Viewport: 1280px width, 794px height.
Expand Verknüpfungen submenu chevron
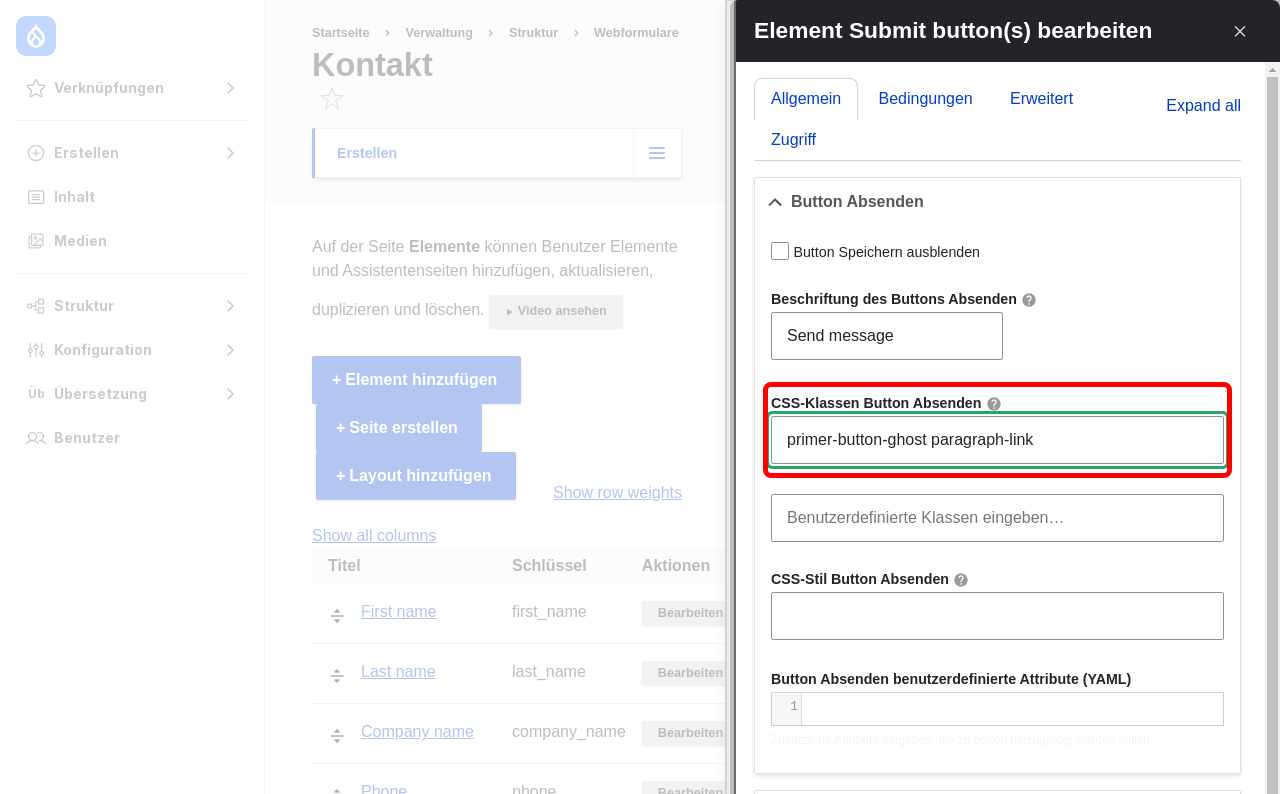tap(230, 88)
